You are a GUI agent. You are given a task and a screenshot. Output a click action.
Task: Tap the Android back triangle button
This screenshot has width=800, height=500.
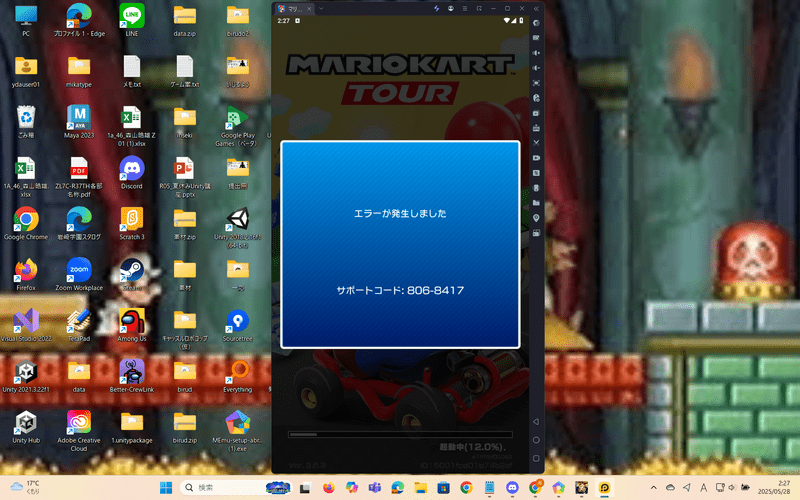click(x=536, y=422)
